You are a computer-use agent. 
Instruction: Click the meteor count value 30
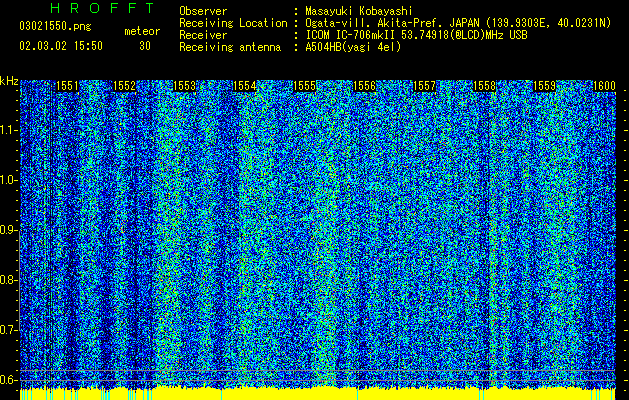[145, 46]
